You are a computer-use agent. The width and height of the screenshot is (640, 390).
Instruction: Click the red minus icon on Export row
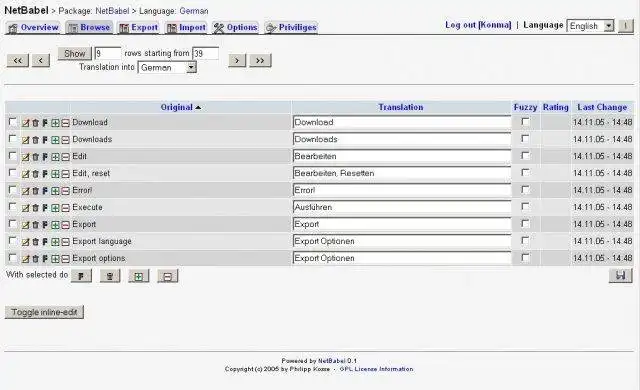point(65,225)
